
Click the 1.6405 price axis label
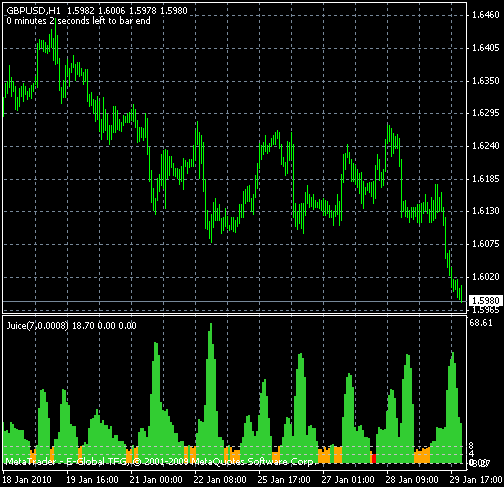coord(486,48)
